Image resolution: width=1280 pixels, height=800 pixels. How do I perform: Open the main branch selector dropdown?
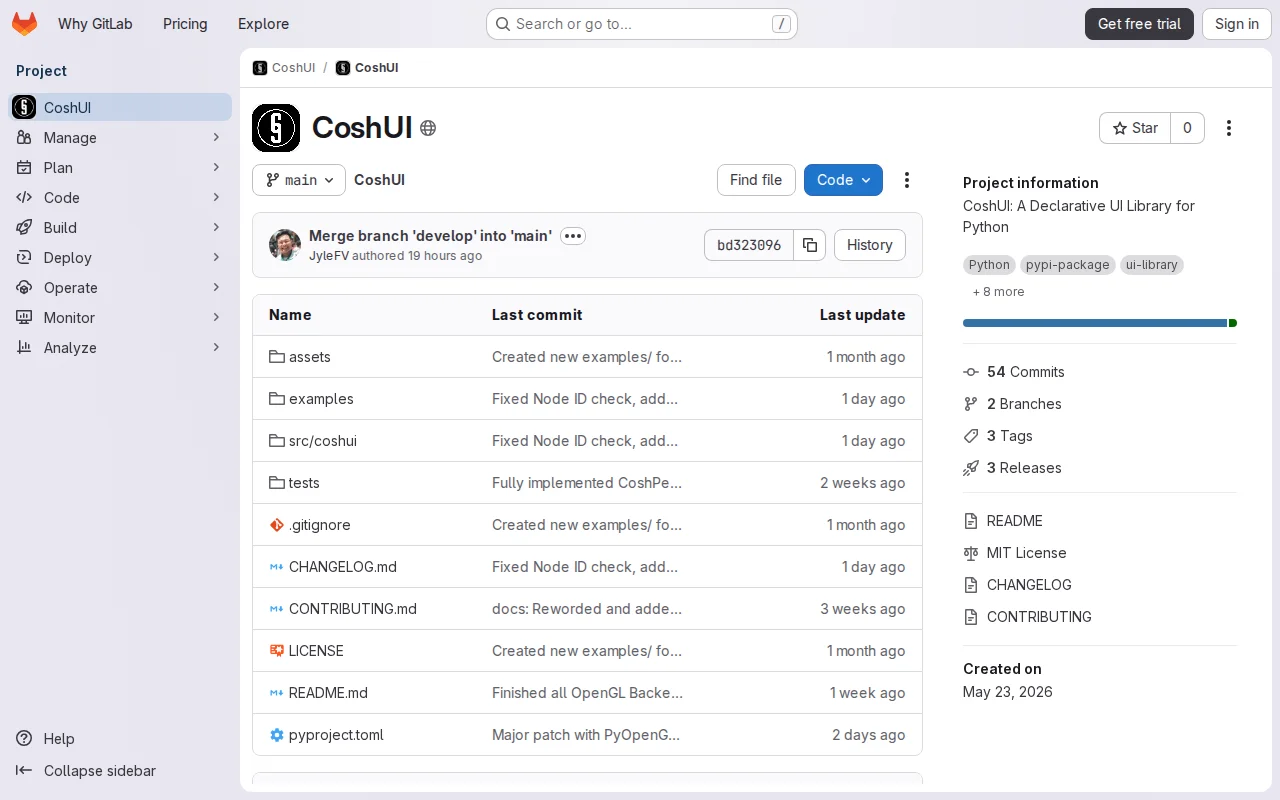[x=299, y=180]
